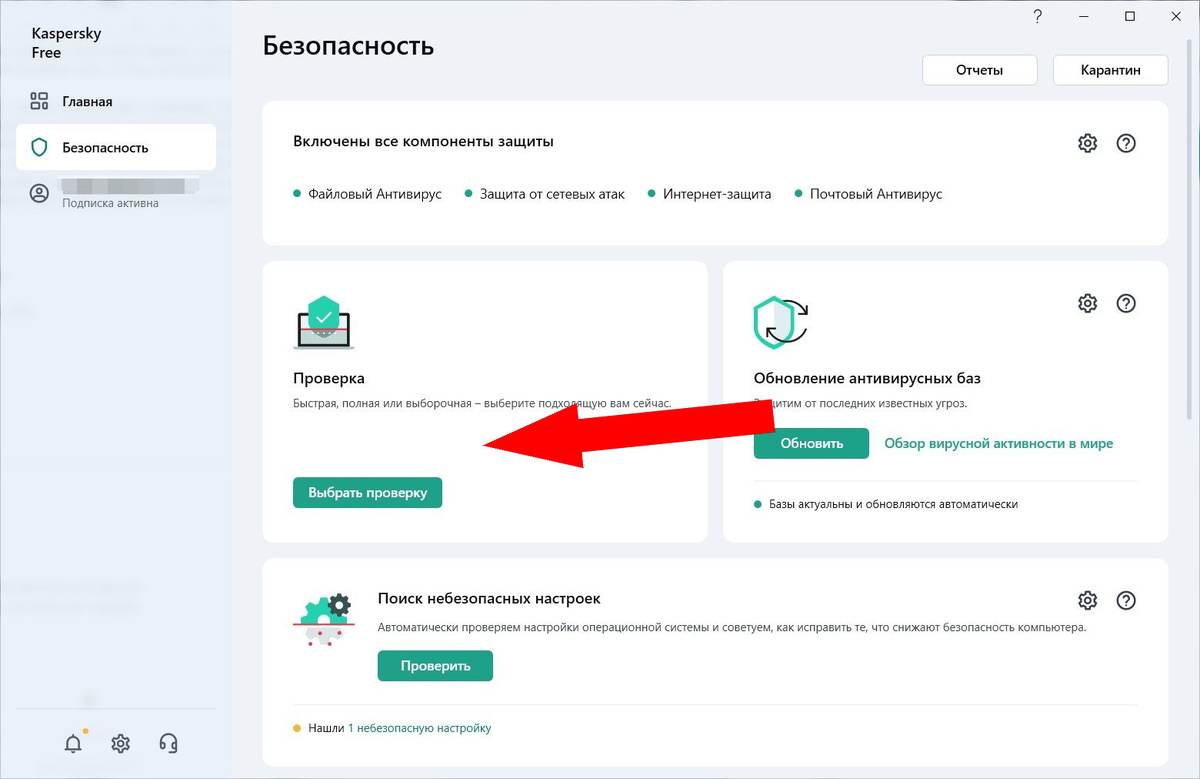The width and height of the screenshot is (1200, 779).
Task: Open settings gear on the antivirus database update card
Action: click(x=1087, y=303)
